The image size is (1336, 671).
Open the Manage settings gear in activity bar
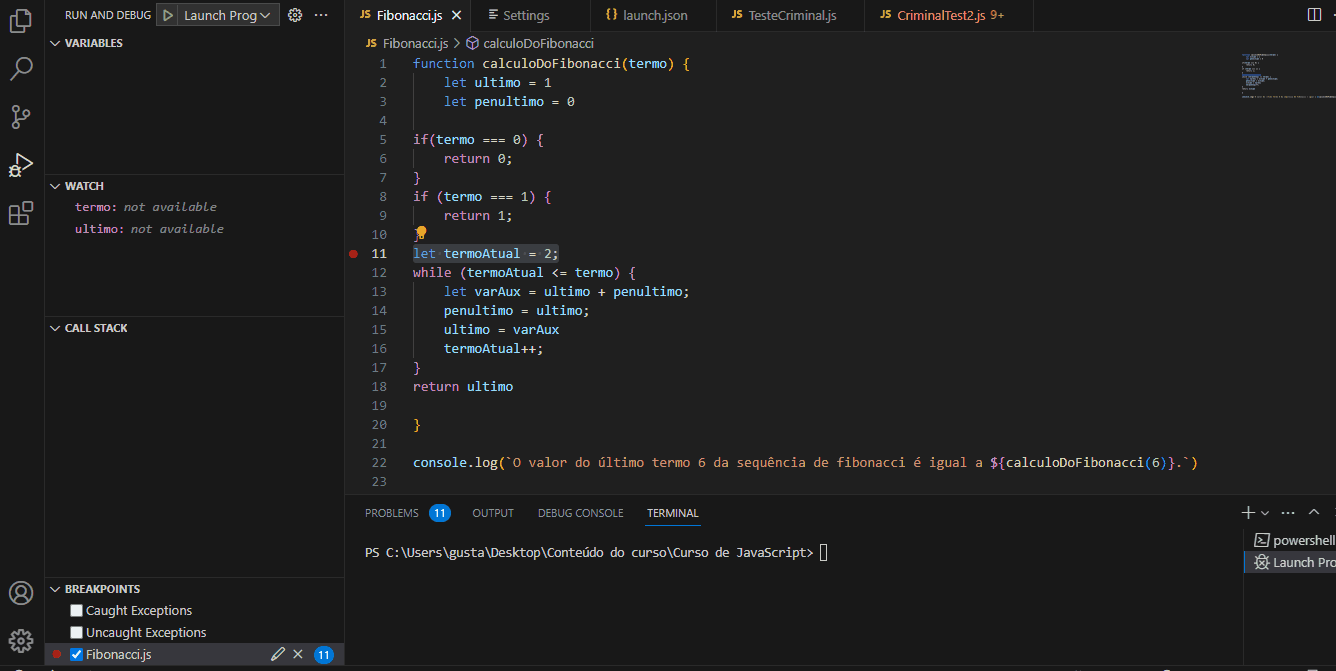click(20, 640)
